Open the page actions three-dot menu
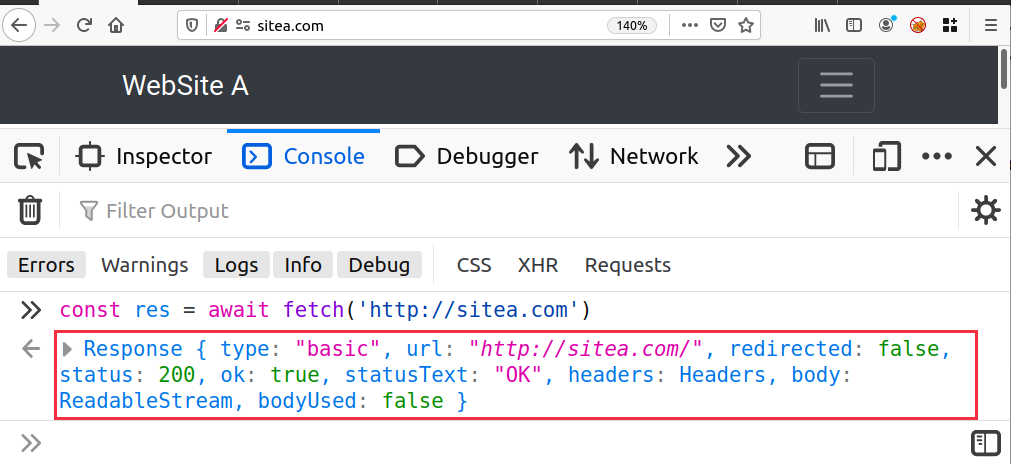 coord(689,26)
